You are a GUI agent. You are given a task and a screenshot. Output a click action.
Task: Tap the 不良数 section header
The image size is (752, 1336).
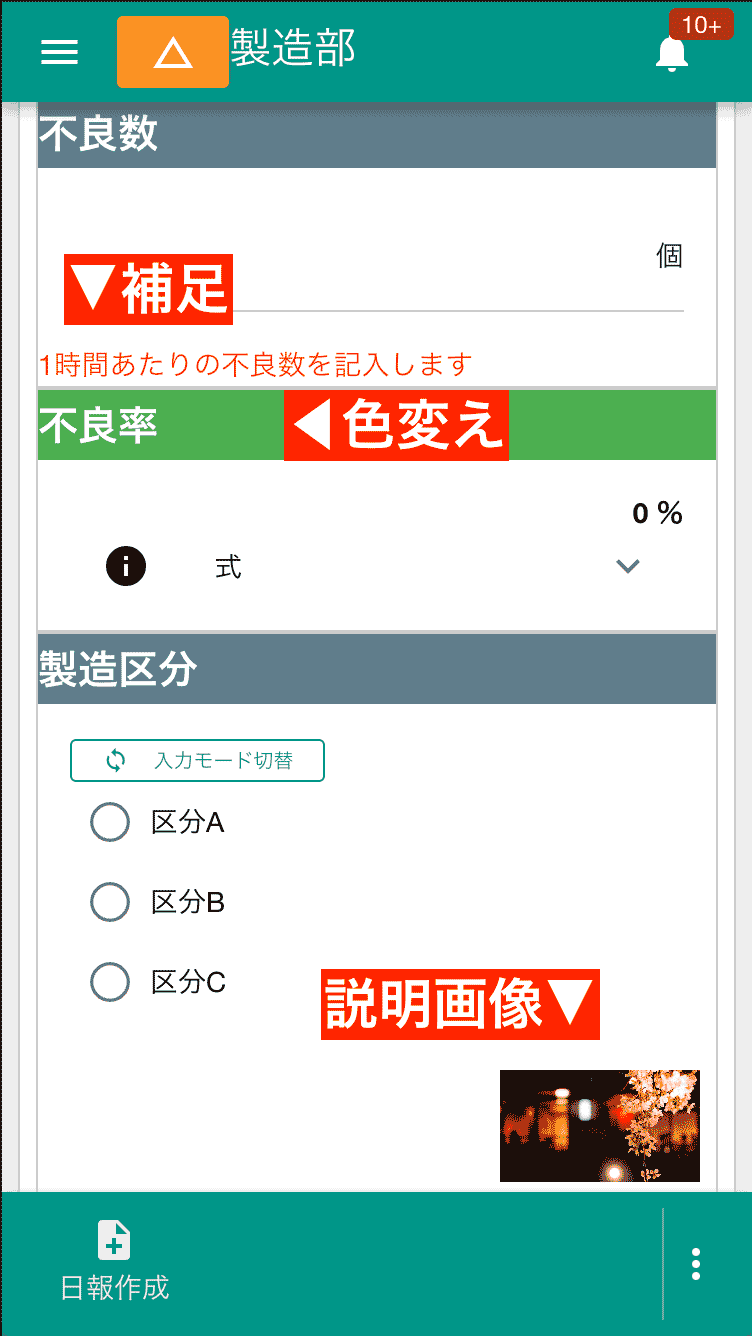[x=376, y=134]
